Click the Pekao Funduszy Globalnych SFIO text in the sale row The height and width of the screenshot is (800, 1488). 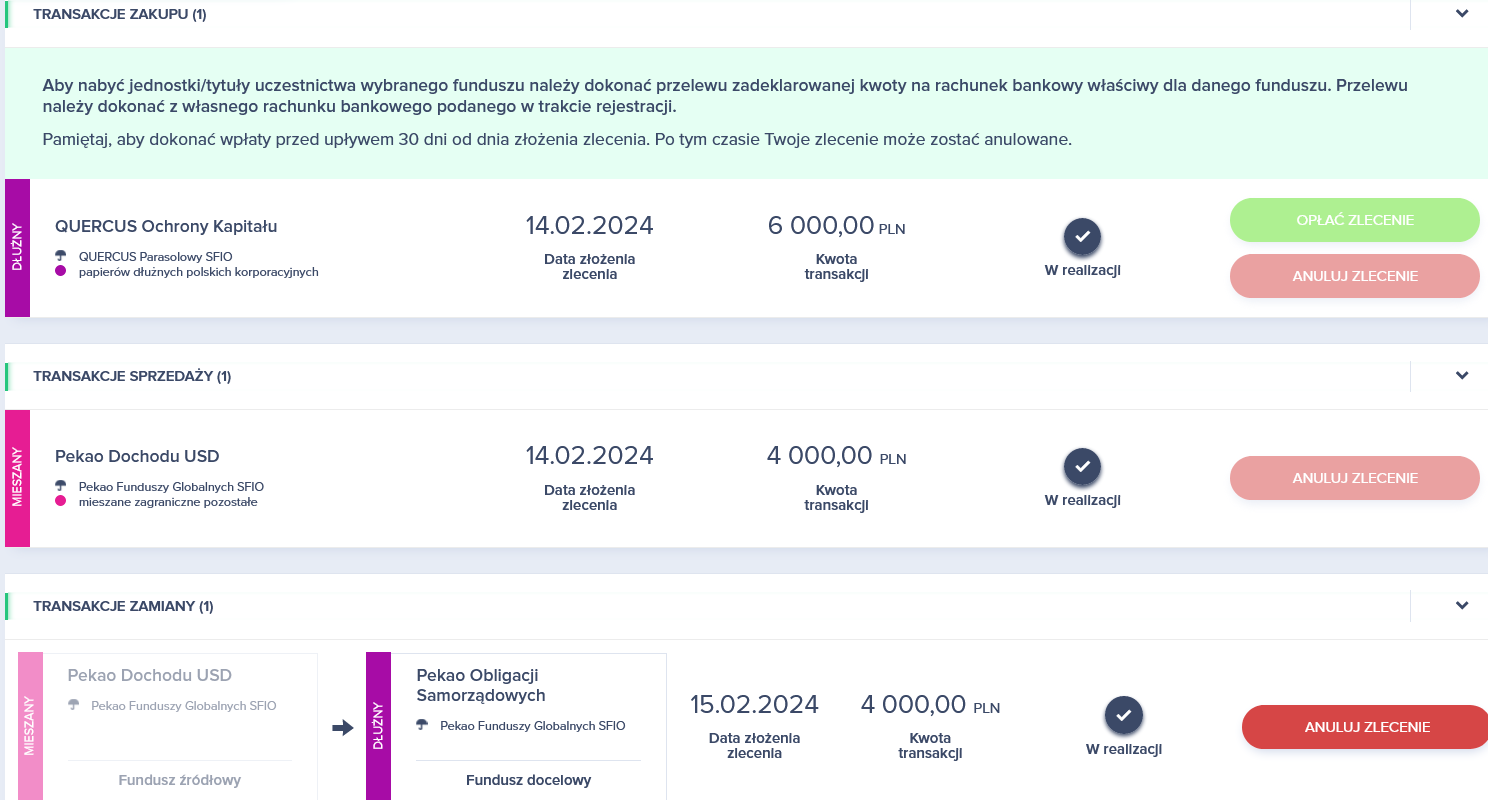171,487
